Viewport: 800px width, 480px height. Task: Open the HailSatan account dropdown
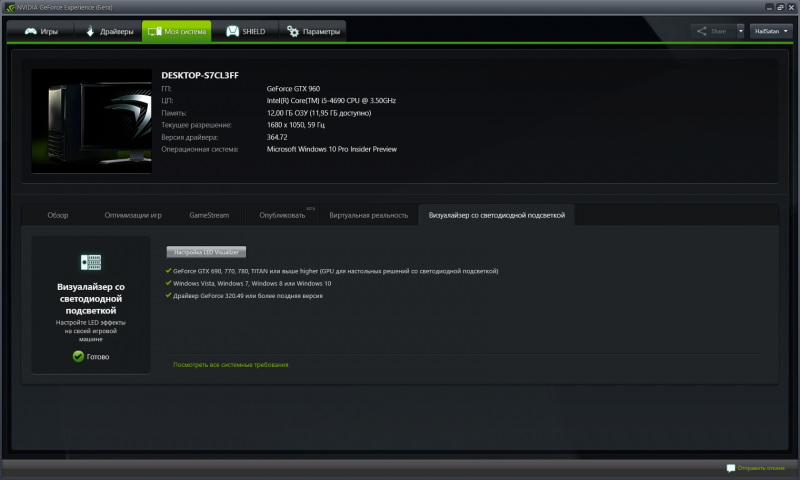tap(771, 31)
